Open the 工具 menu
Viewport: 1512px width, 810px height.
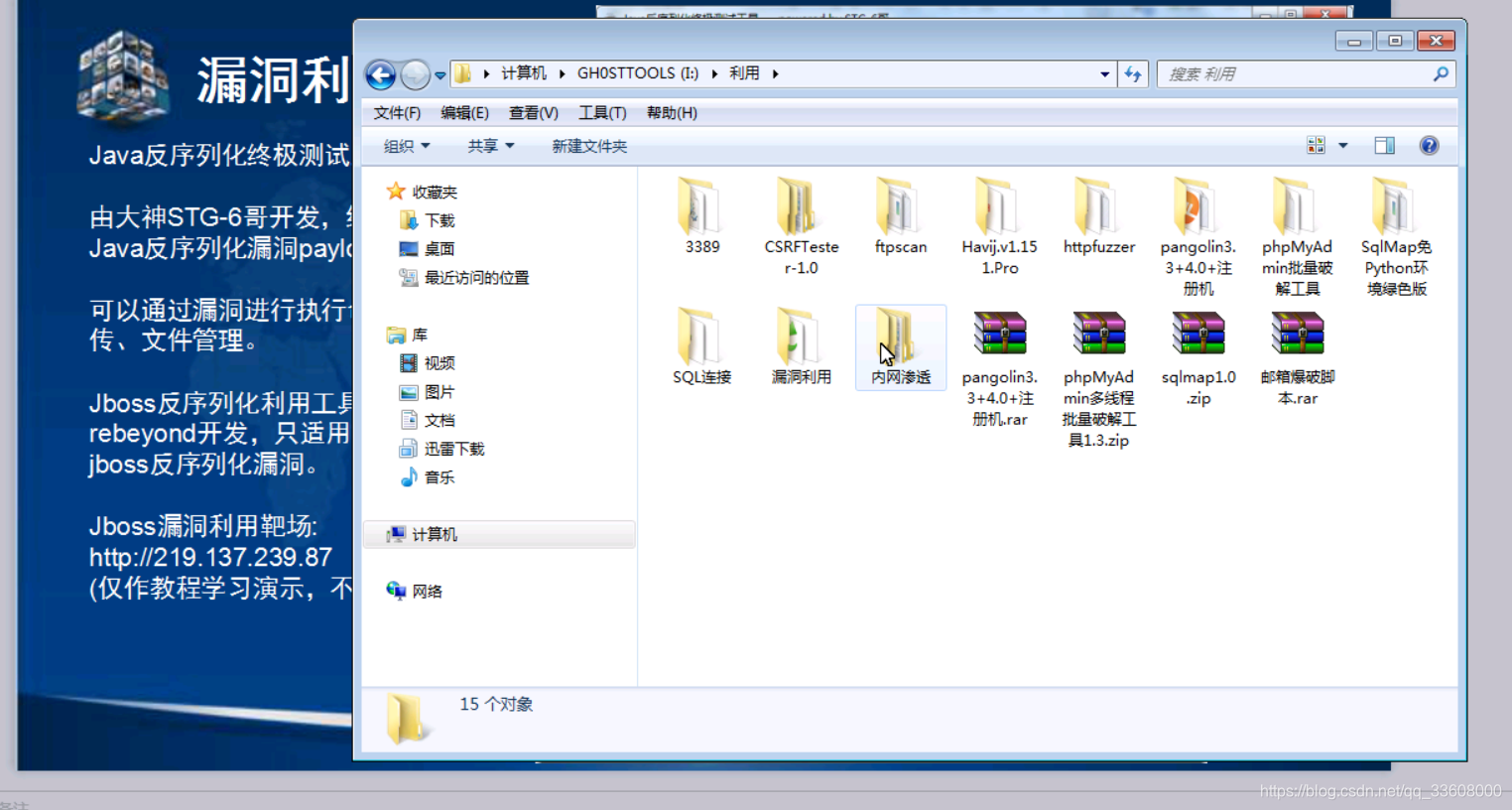click(x=601, y=112)
